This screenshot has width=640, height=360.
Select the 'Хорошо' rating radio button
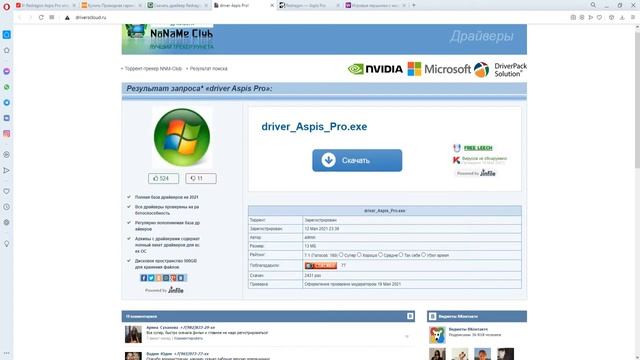[360, 255]
